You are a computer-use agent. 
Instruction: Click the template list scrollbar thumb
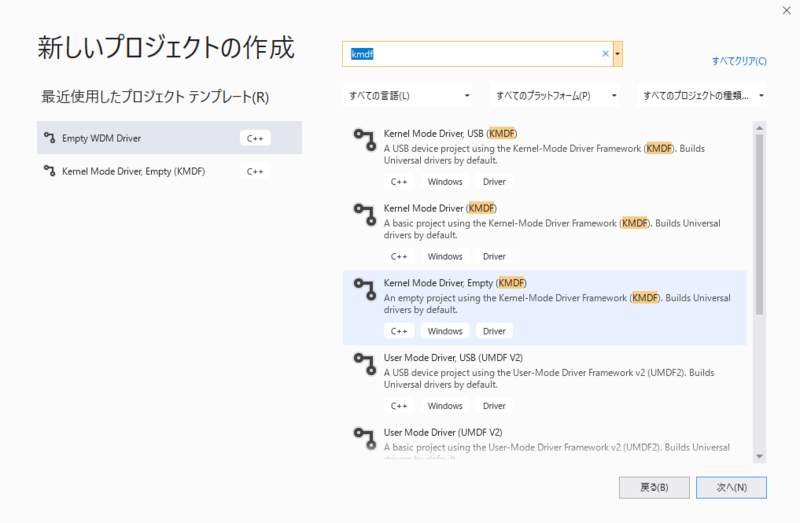tap(759, 225)
